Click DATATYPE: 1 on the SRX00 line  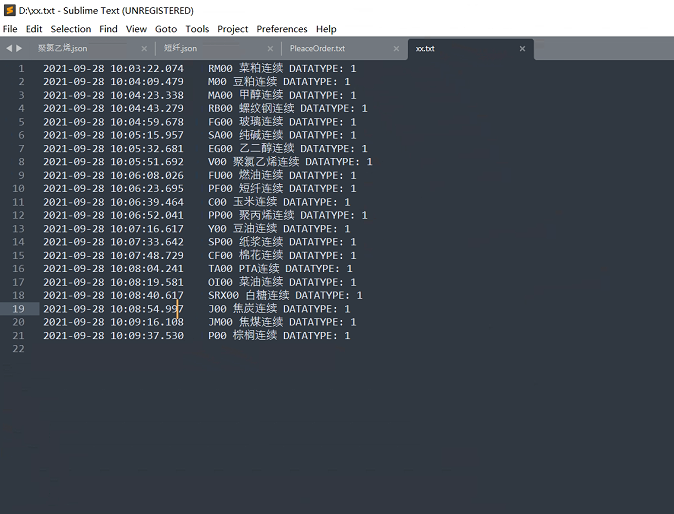pos(329,295)
